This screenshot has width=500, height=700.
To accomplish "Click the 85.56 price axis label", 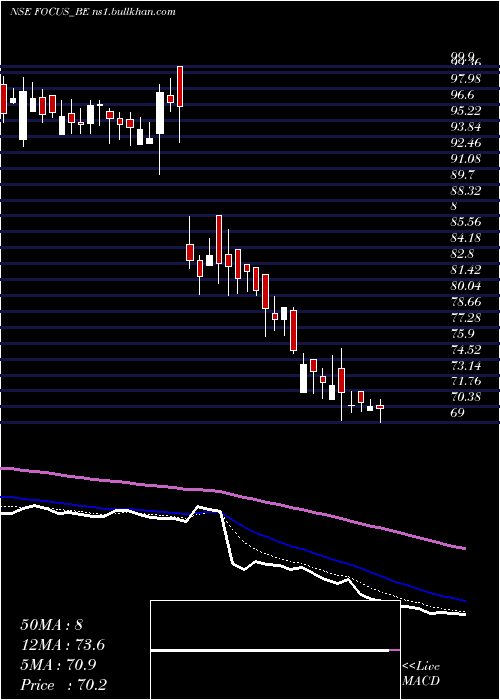I will 466,222.
